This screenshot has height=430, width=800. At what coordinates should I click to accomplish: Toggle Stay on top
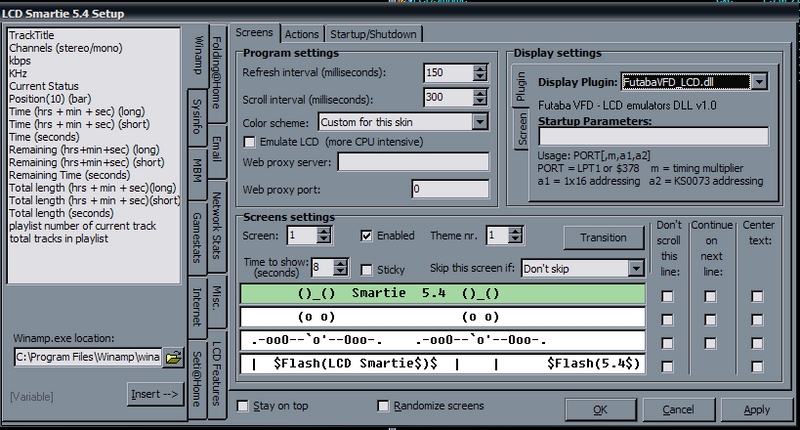tap(242, 406)
